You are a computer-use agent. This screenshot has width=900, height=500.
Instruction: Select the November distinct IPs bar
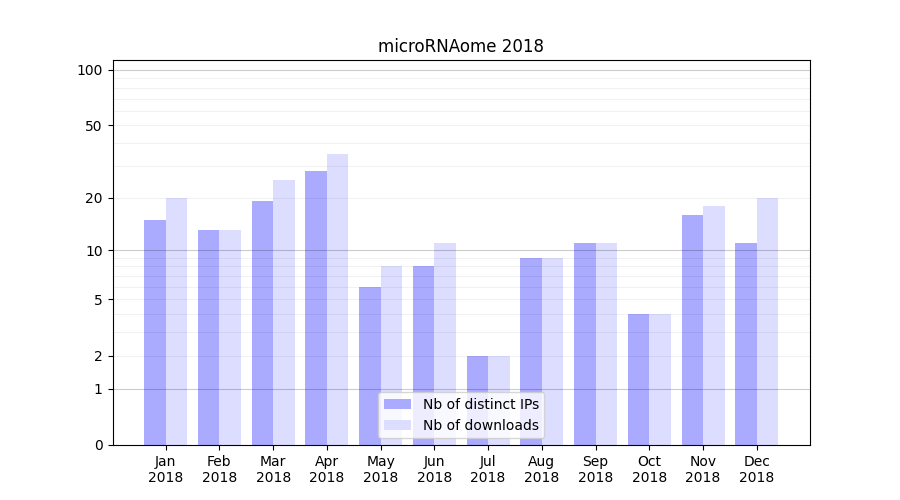692,330
